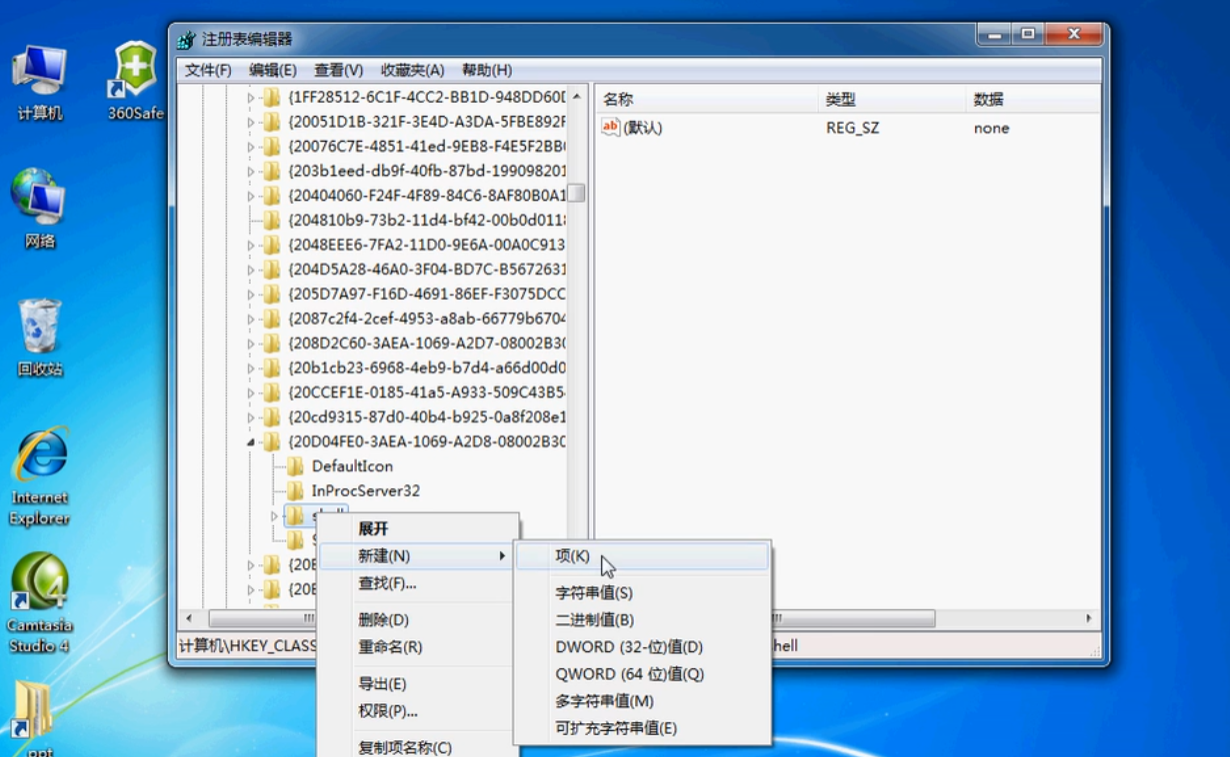Open the 文件(F) menu
The image size is (1230, 757).
pyautogui.click(x=208, y=70)
